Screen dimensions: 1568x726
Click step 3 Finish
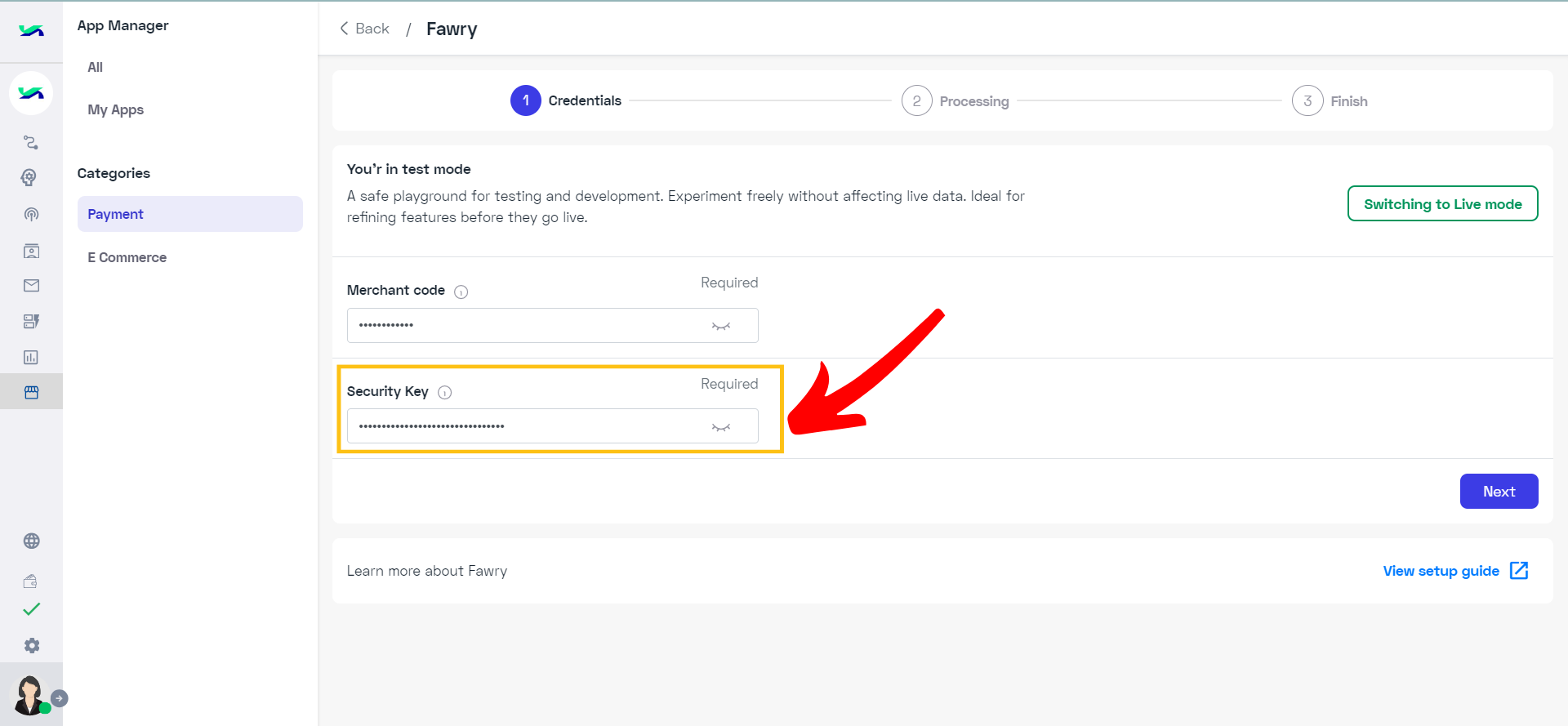[1330, 100]
